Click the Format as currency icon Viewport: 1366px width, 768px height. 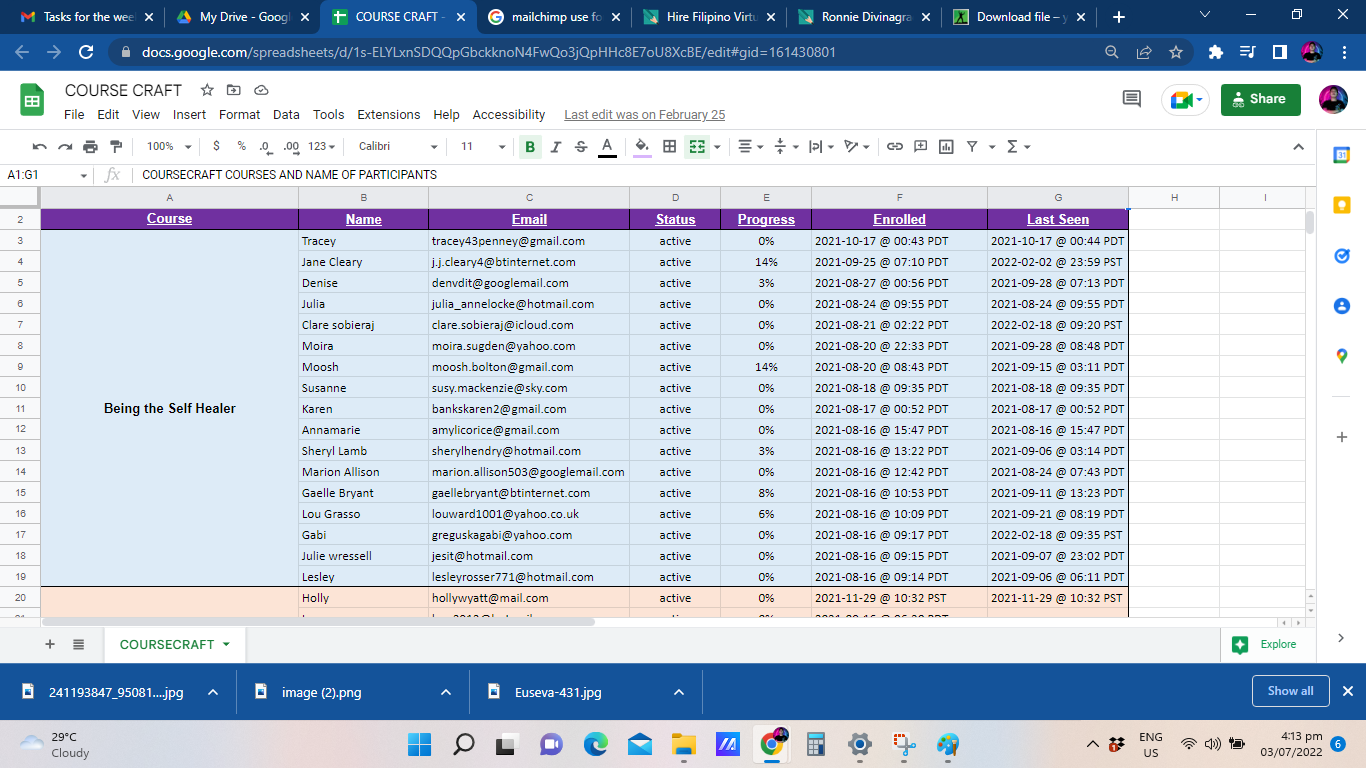click(x=217, y=146)
